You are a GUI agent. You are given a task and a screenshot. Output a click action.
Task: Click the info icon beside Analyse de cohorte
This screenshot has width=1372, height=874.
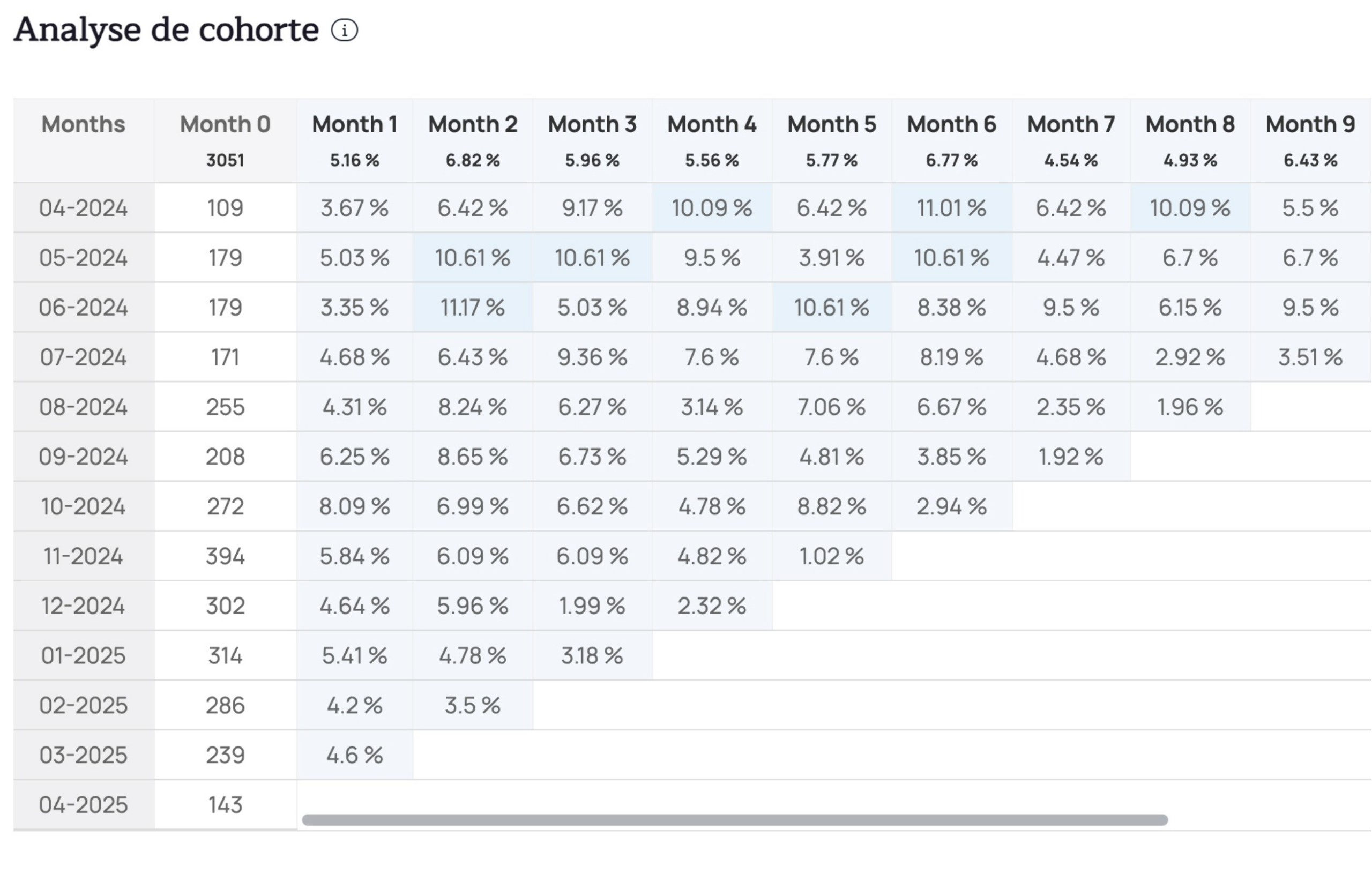click(344, 30)
